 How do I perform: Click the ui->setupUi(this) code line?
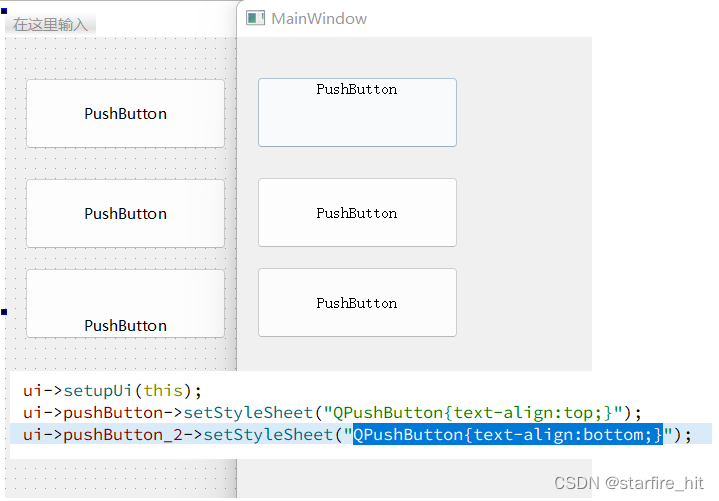112,391
